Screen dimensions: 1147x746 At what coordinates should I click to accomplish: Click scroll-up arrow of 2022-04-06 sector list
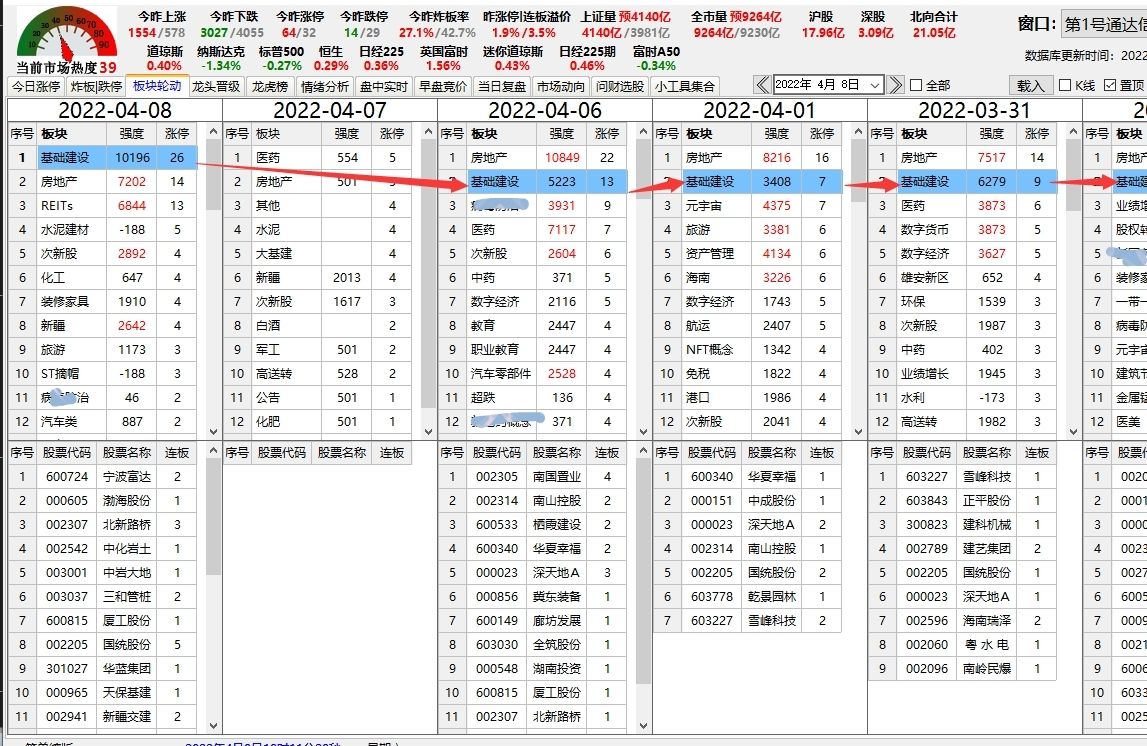point(644,132)
